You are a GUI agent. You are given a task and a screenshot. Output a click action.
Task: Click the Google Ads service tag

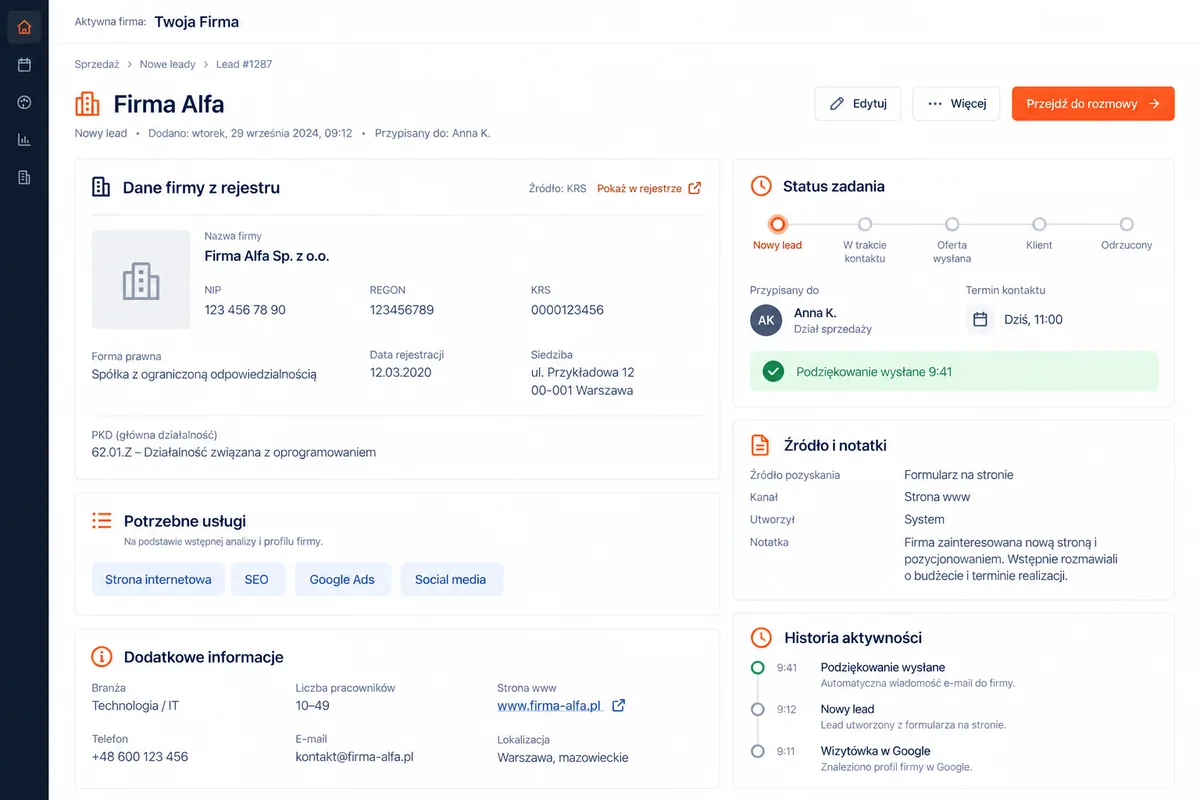pyautogui.click(x=342, y=579)
